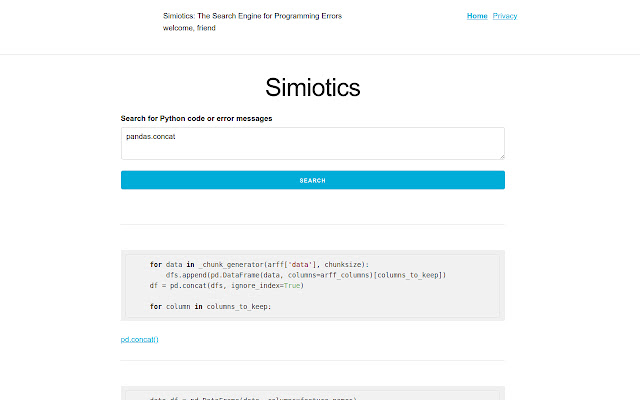This screenshot has width=640, height=400.
Task: Open the Privacy navigation link
Action: coord(504,16)
